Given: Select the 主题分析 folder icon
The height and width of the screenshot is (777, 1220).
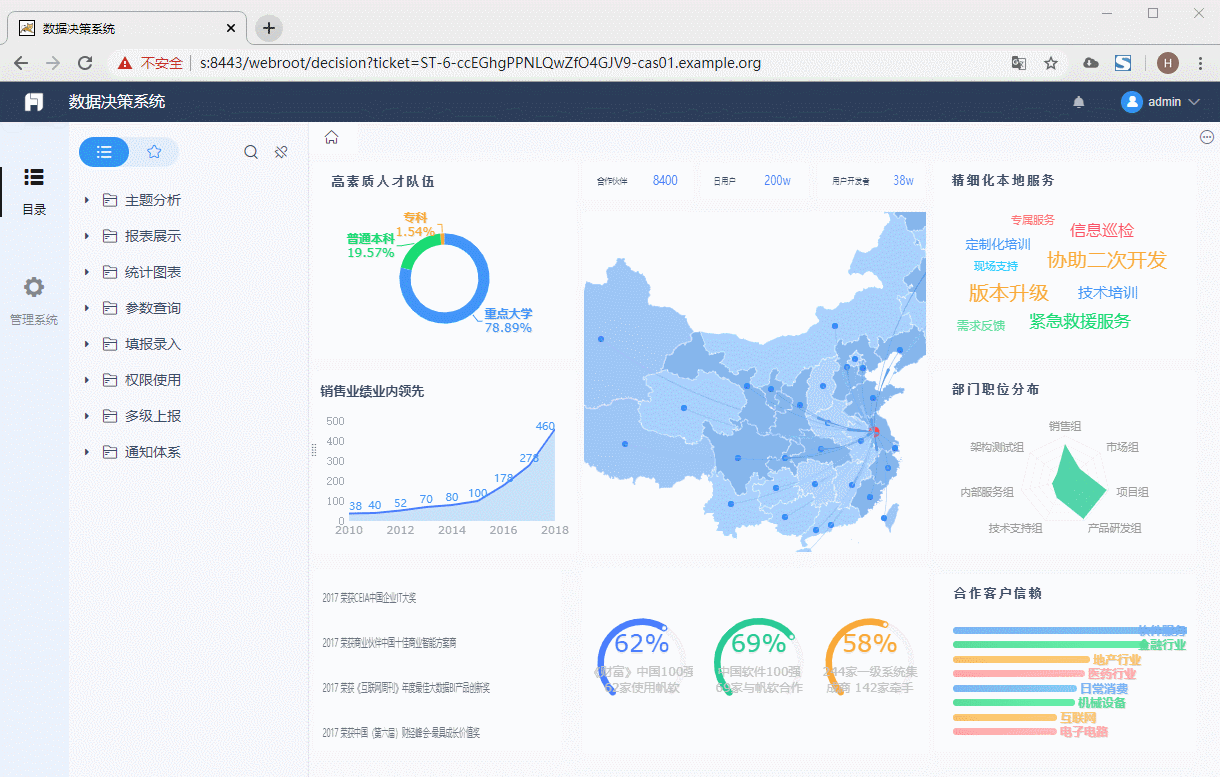Looking at the screenshot, I should coord(110,200).
